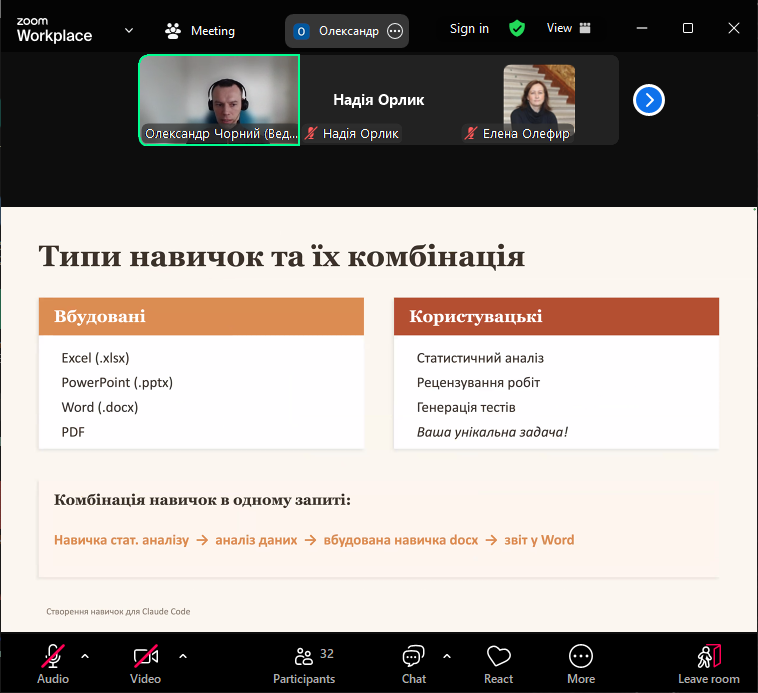Click the Sign in link

pos(469,29)
